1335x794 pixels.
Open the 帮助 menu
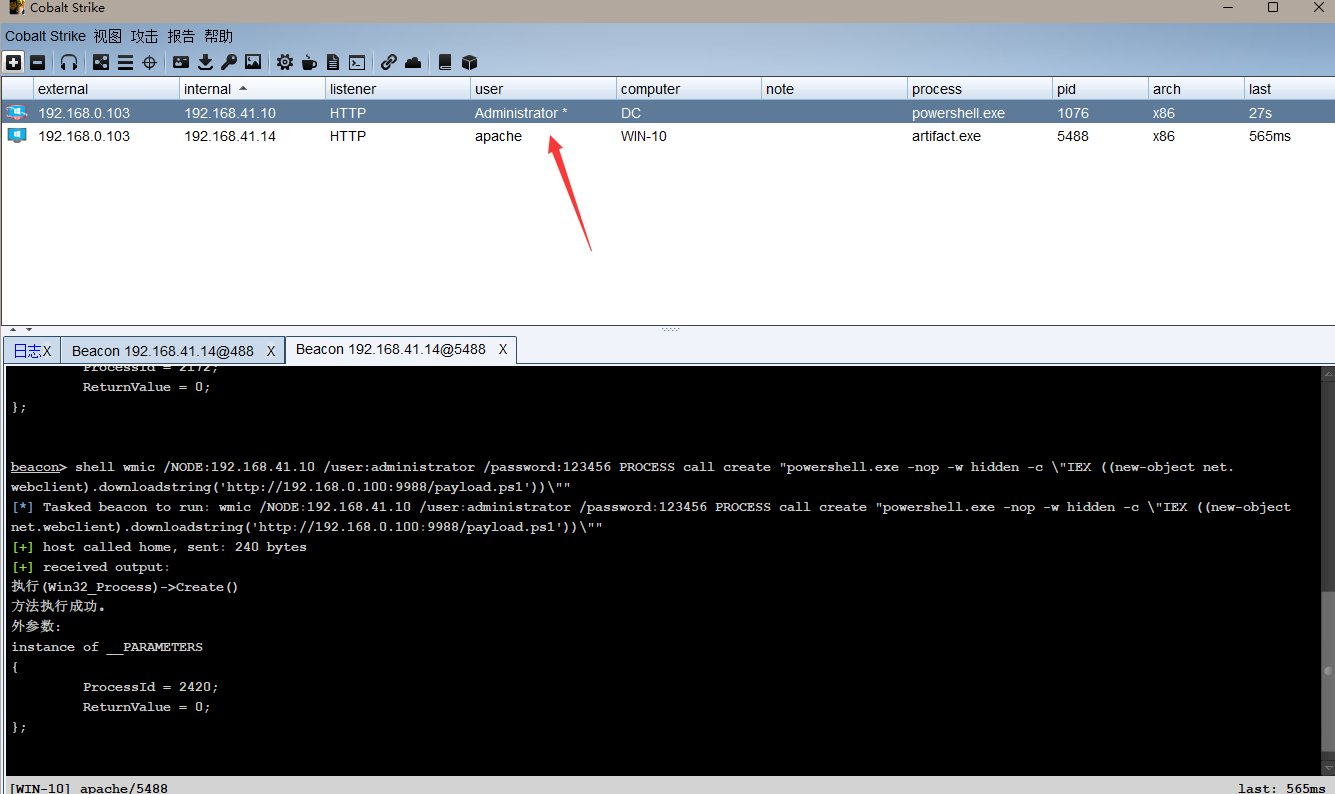(x=218, y=36)
